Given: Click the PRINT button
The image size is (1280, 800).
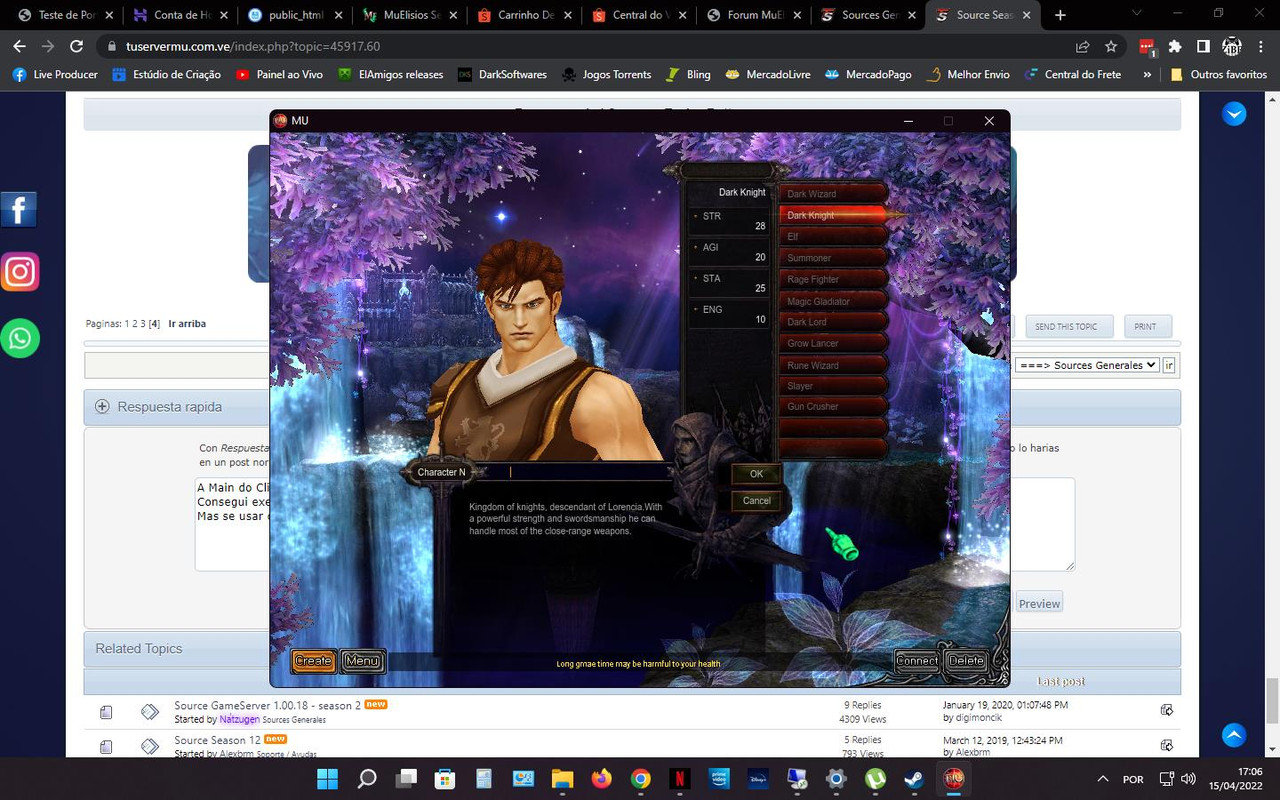Looking at the screenshot, I should pos(1146,326).
